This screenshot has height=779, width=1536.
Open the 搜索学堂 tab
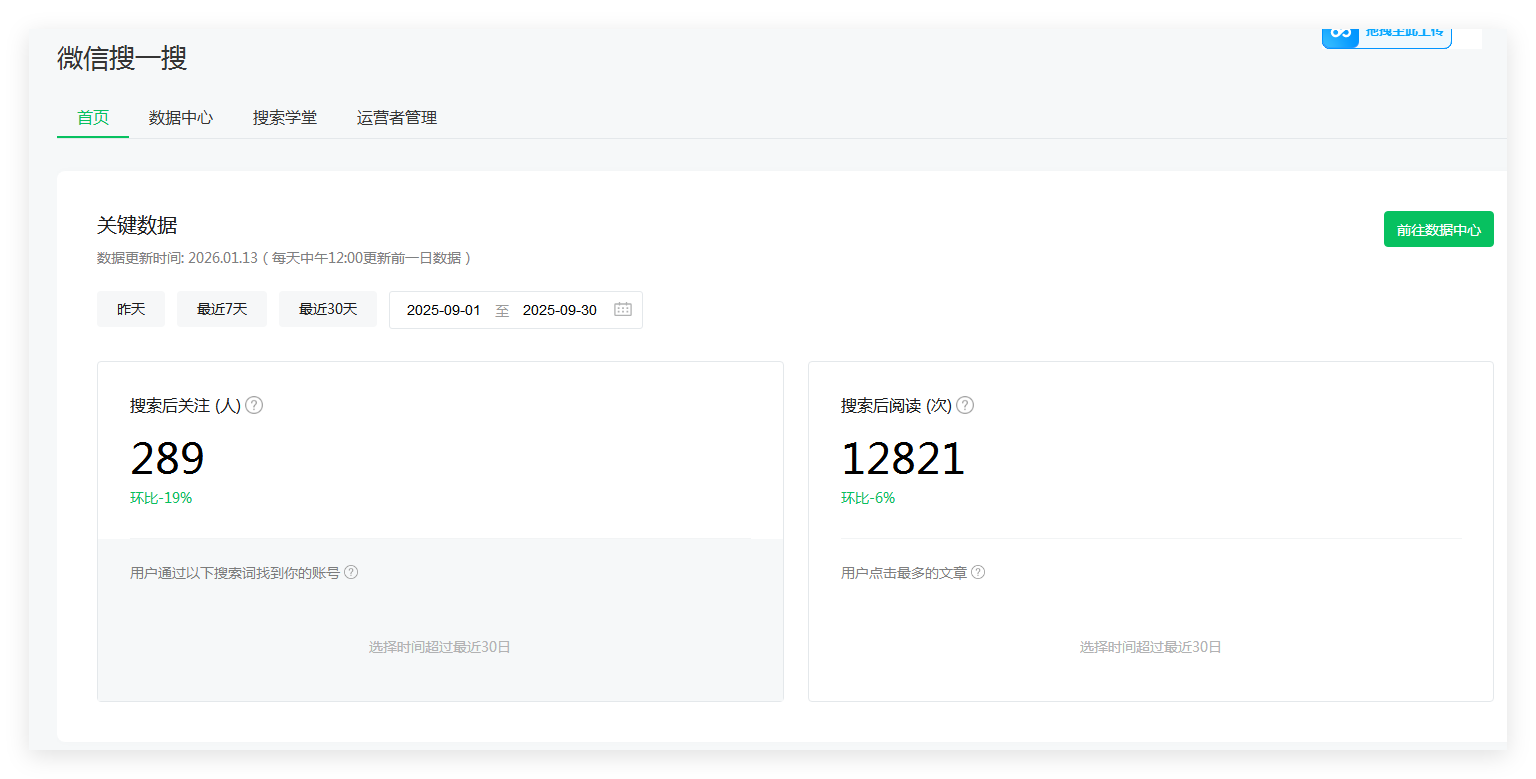point(285,118)
